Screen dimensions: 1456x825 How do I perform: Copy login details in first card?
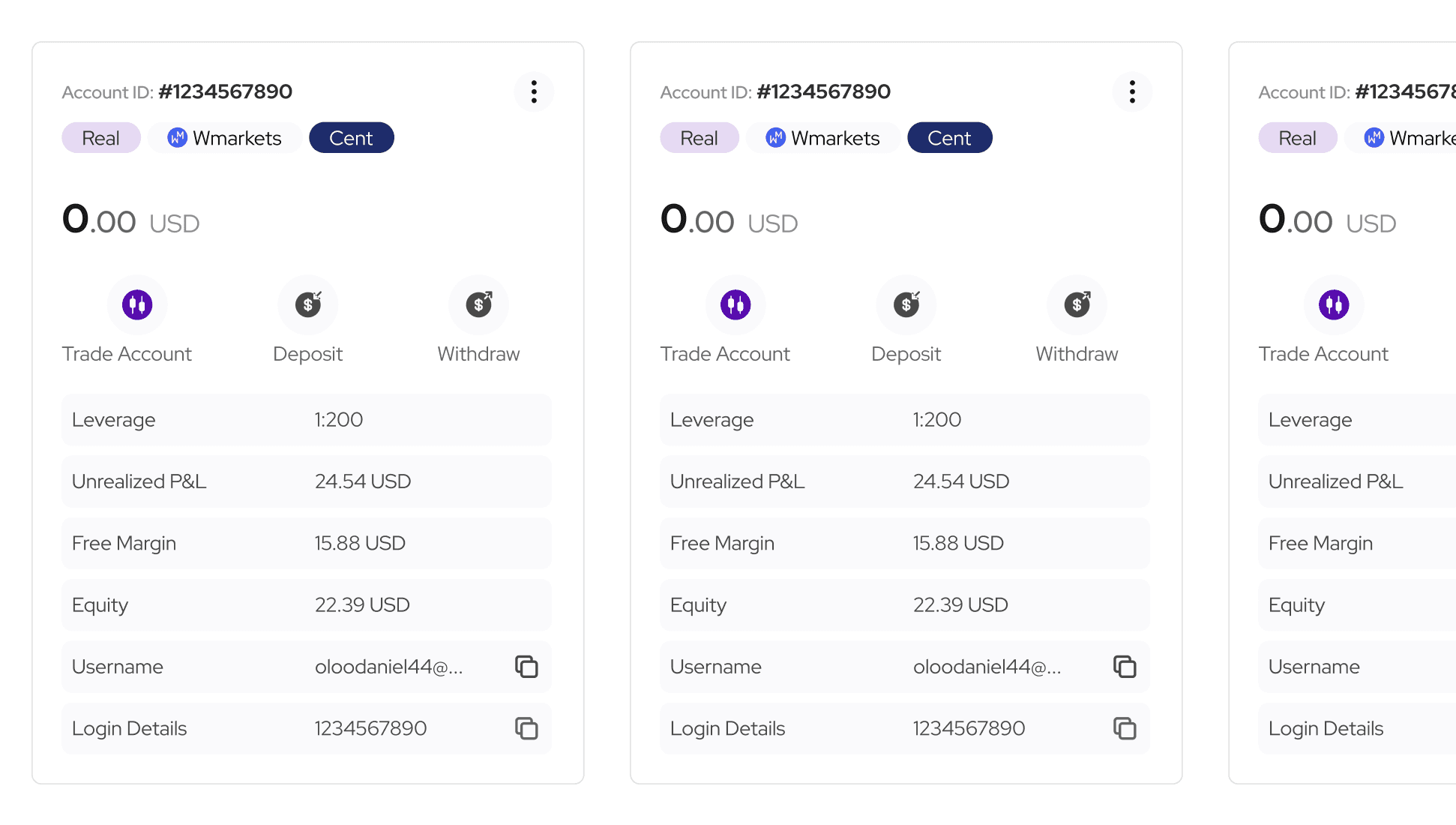click(x=526, y=728)
